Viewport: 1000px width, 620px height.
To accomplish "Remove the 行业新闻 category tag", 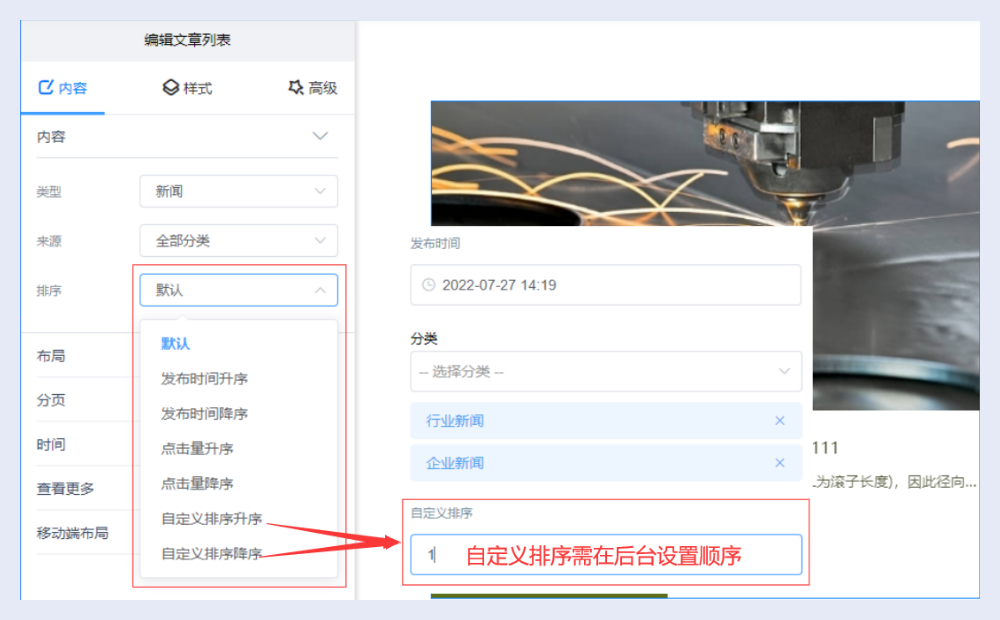I will [x=780, y=421].
